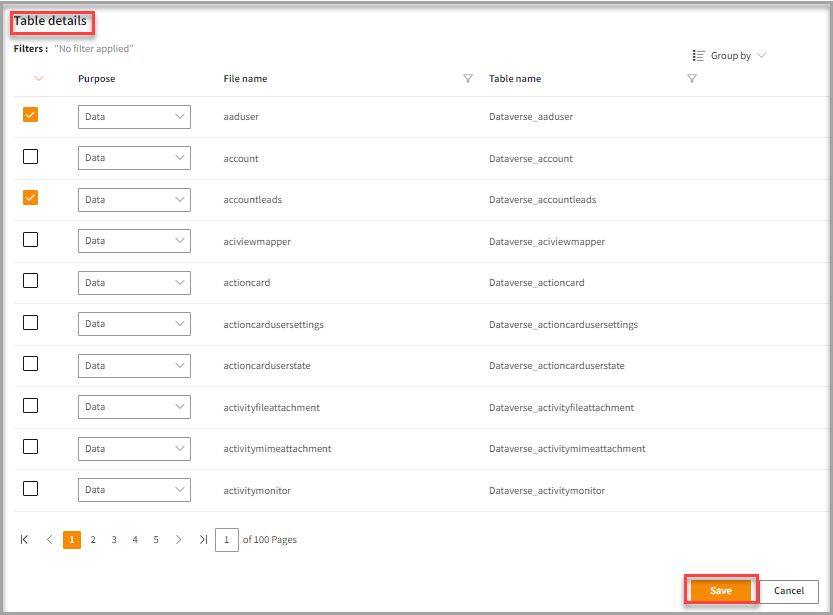
Task: Go to the next page arrow icon
Action: 178,540
